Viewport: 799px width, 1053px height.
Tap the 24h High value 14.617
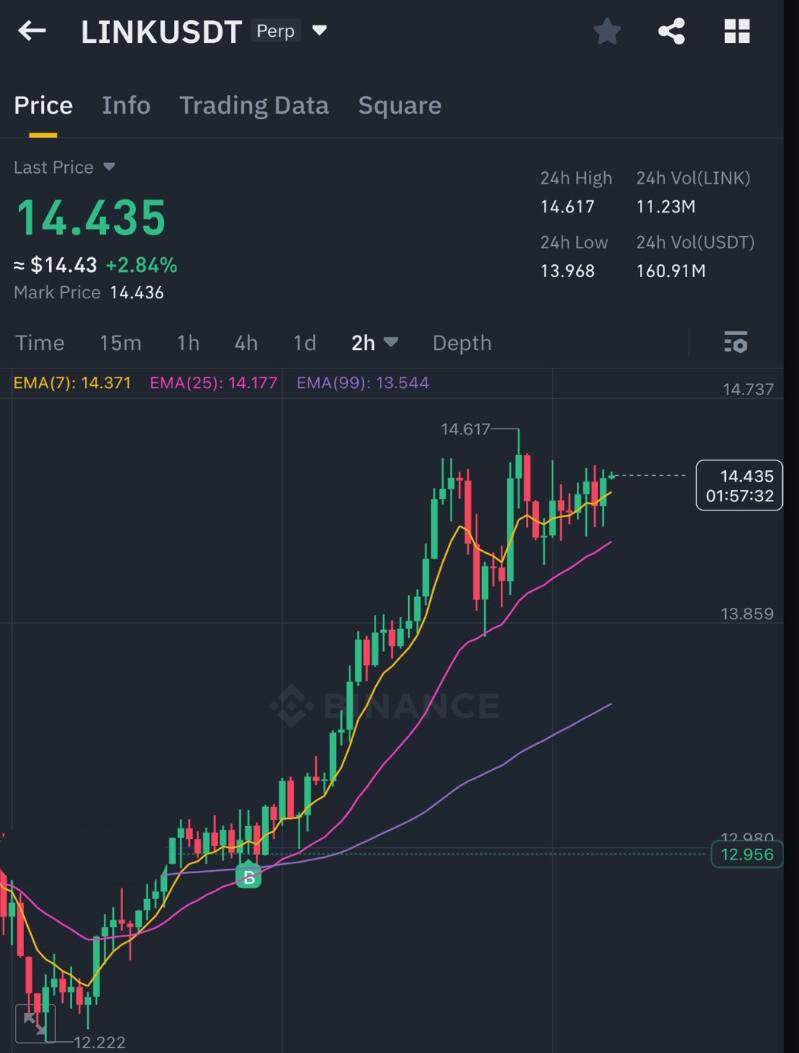click(567, 207)
